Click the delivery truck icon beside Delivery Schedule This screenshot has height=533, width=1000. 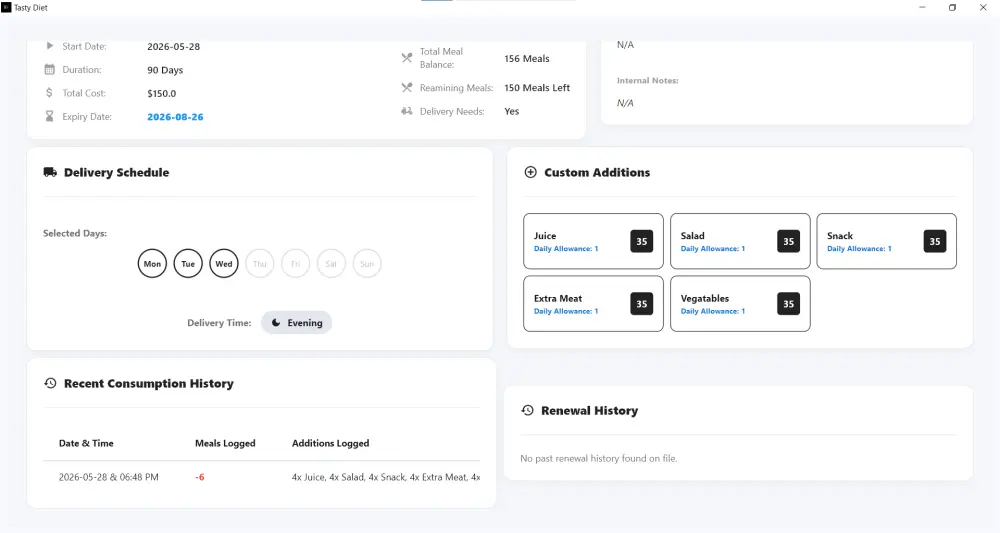(50, 172)
